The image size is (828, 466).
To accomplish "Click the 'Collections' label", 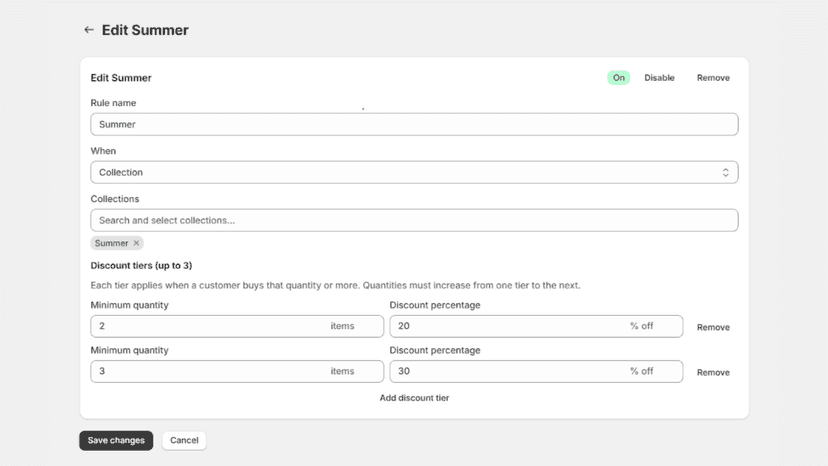I will 115,199.
